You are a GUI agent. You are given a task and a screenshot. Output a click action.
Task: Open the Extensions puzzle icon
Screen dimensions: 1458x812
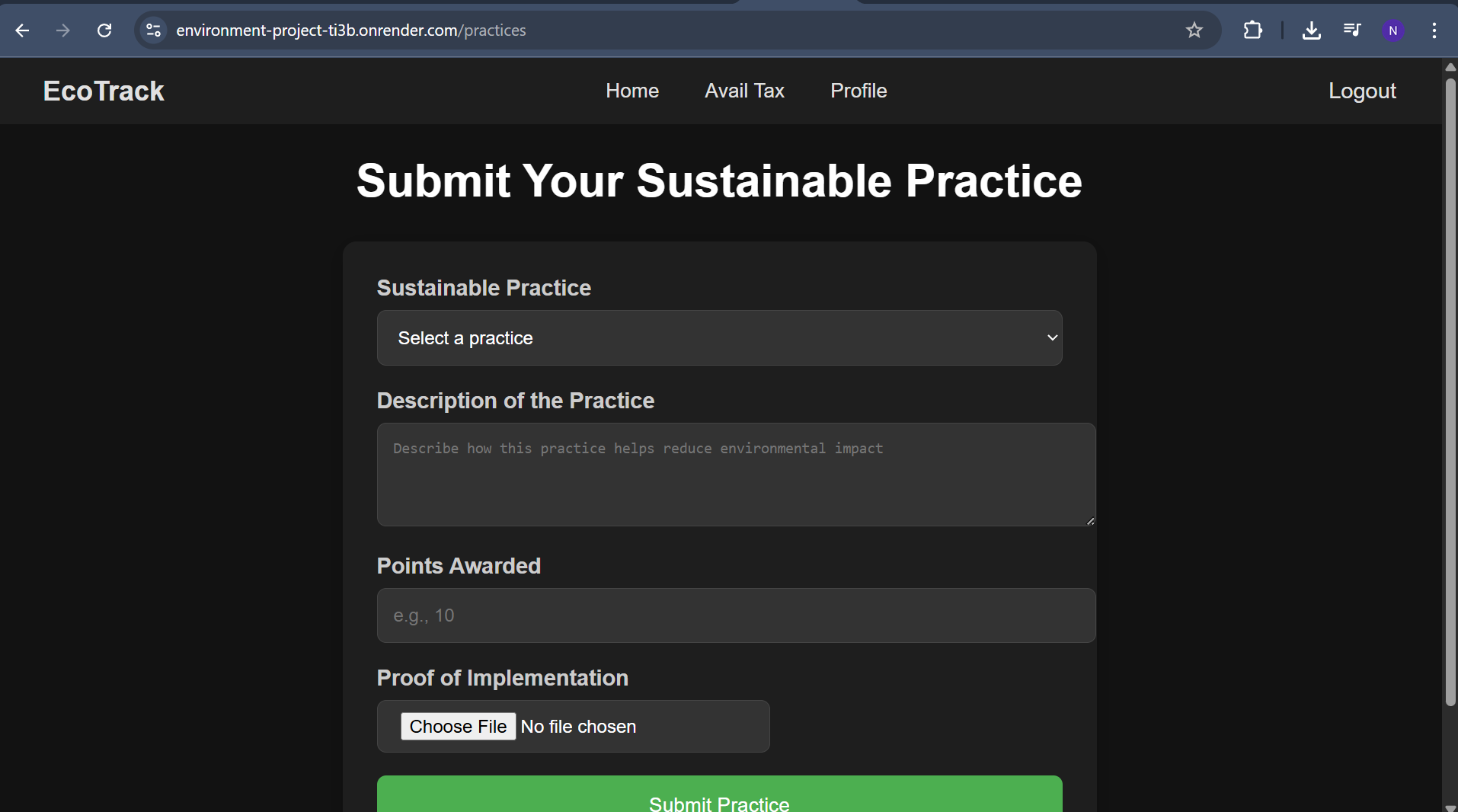pyautogui.click(x=1252, y=30)
